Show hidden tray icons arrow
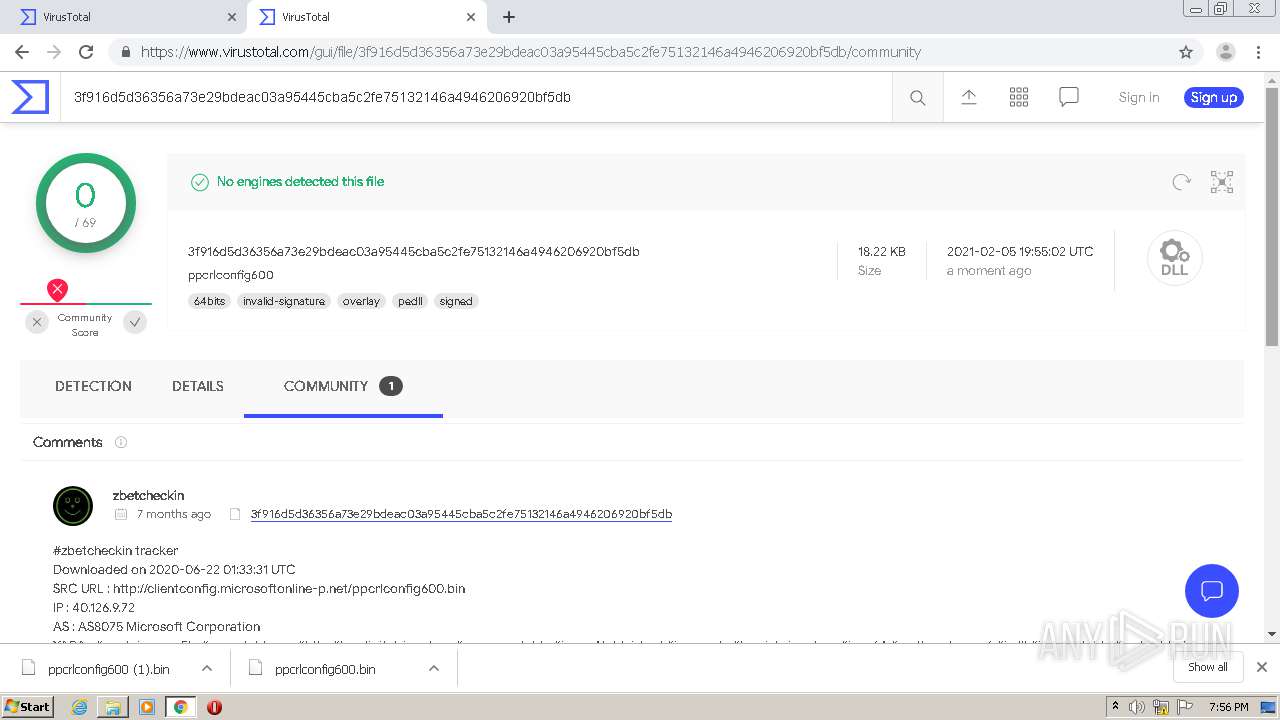 point(1116,707)
